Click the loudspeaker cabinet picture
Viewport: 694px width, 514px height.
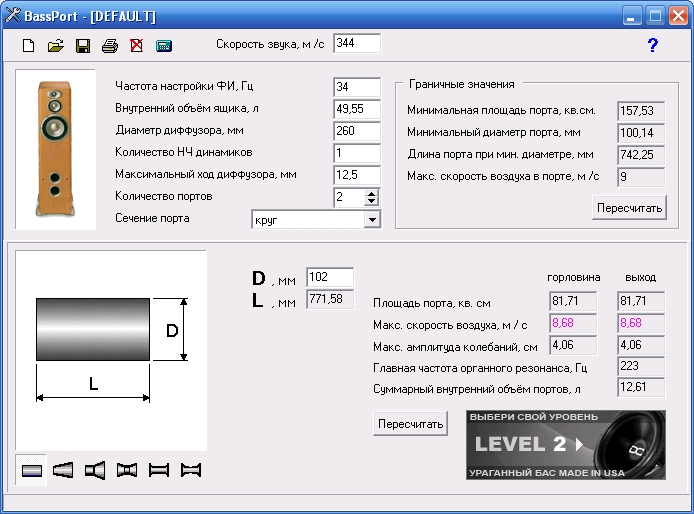click(x=55, y=149)
